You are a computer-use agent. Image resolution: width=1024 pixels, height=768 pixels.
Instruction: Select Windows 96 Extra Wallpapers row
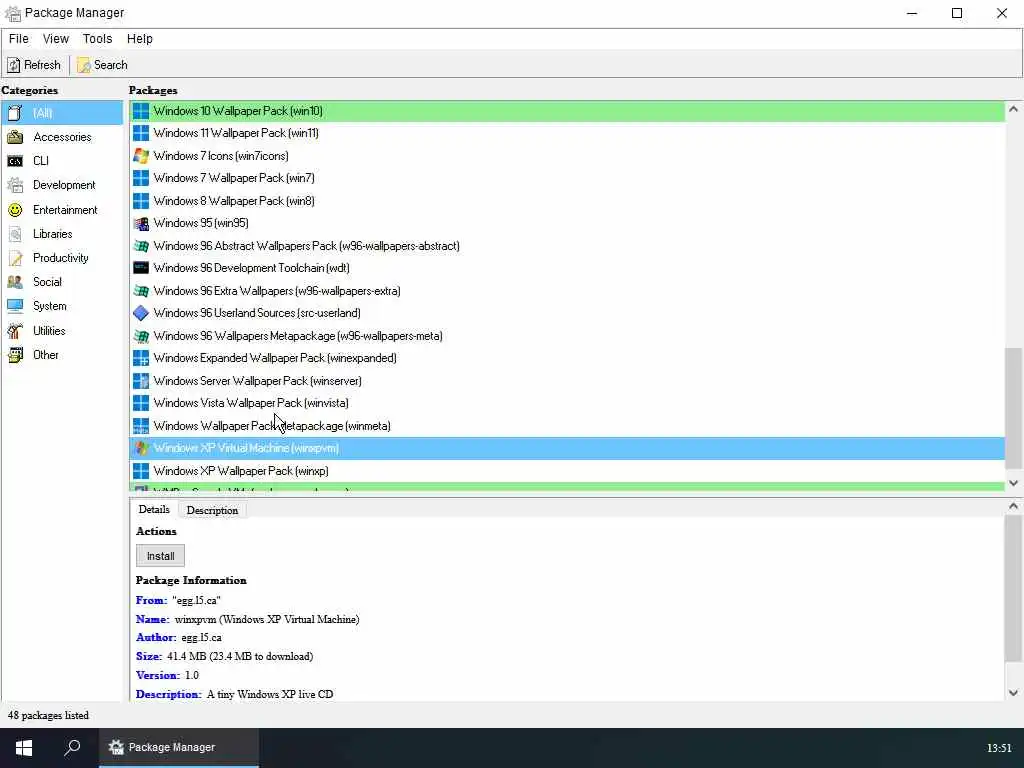pyautogui.click(x=567, y=291)
